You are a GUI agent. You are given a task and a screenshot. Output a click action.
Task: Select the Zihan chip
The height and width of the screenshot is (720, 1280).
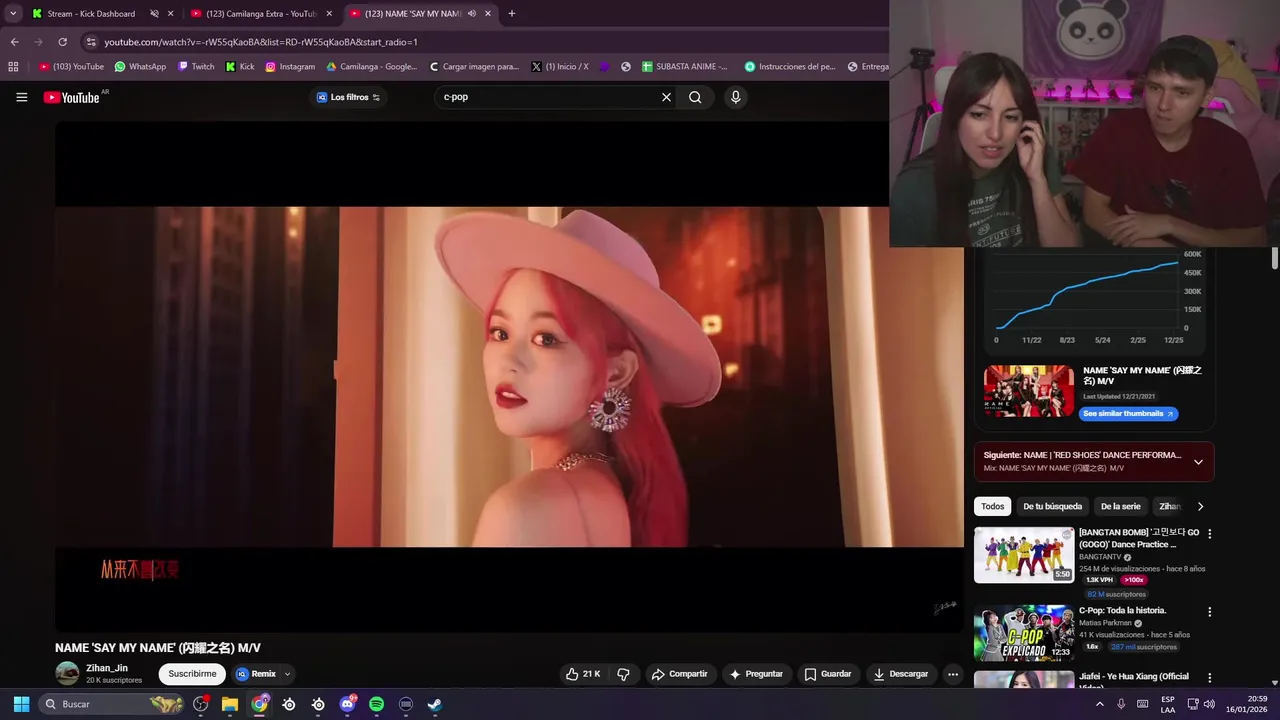[1168, 506]
